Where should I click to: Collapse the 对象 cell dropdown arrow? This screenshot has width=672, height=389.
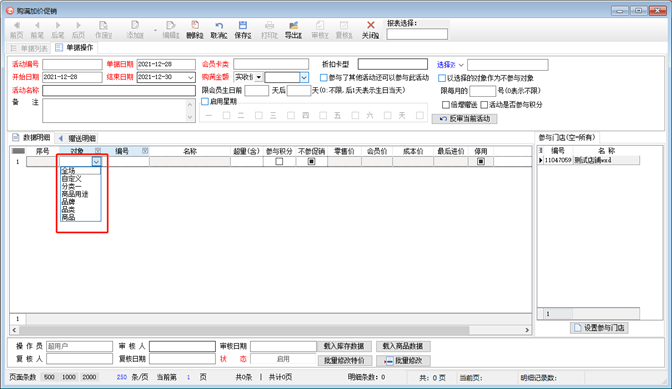click(96, 162)
